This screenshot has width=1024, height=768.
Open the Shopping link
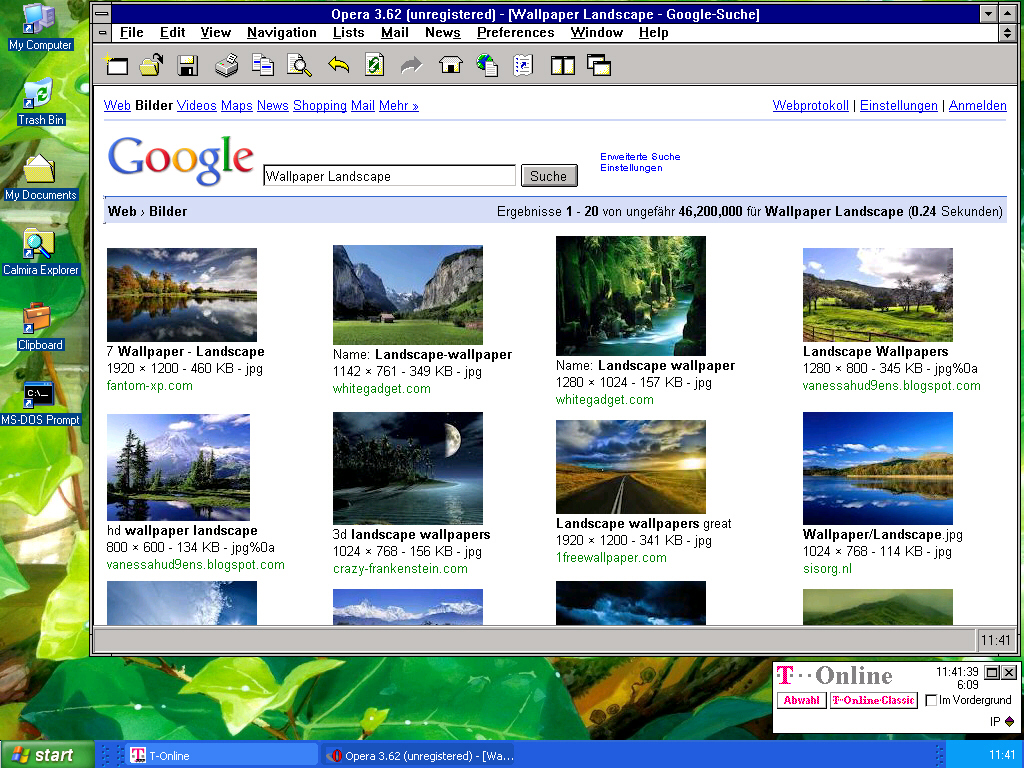(320, 105)
